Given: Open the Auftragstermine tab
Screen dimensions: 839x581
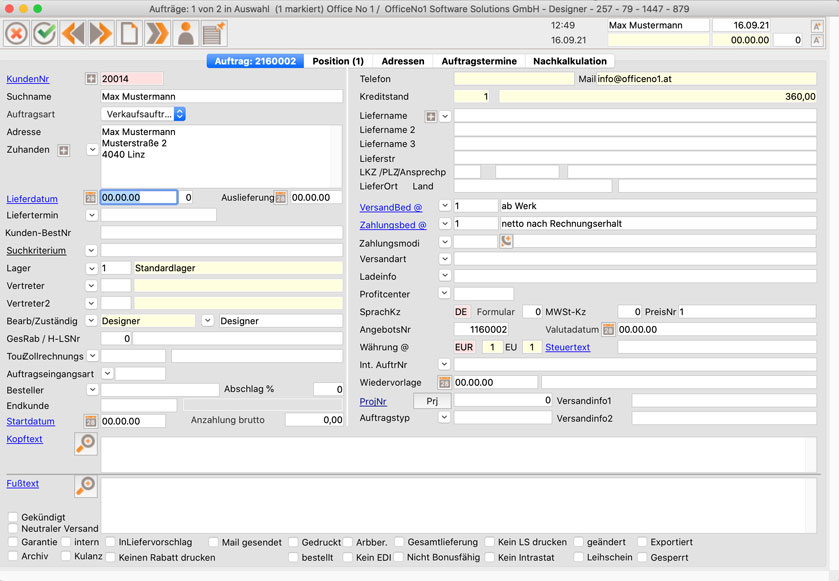Looking at the screenshot, I should click(479, 61).
